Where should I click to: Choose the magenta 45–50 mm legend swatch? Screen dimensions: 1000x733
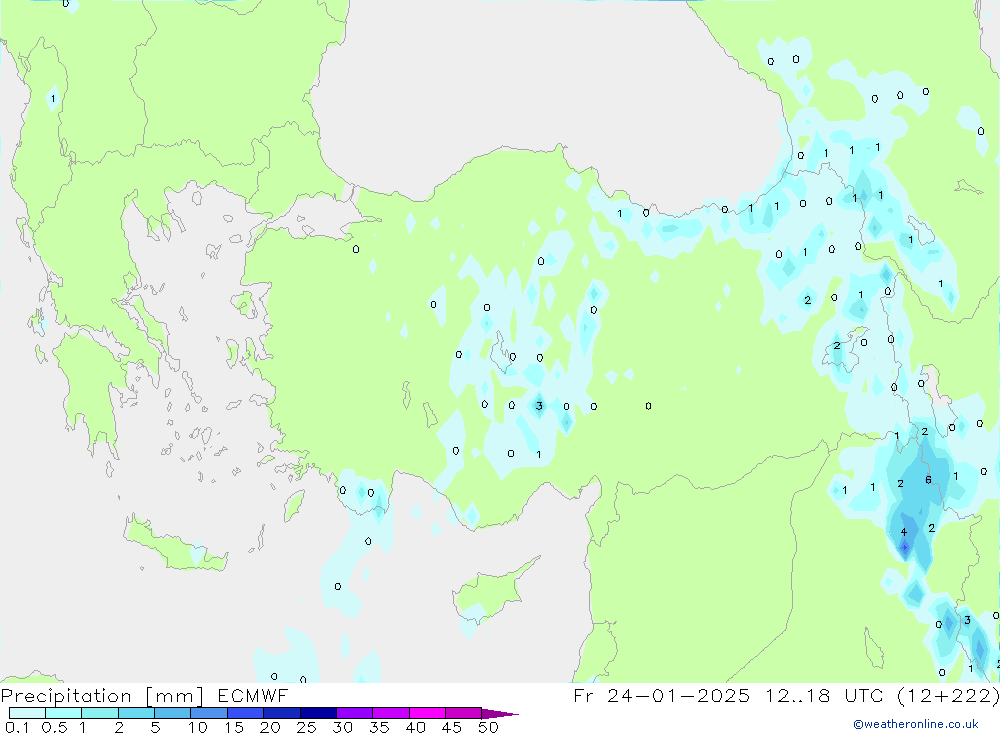[x=463, y=714]
